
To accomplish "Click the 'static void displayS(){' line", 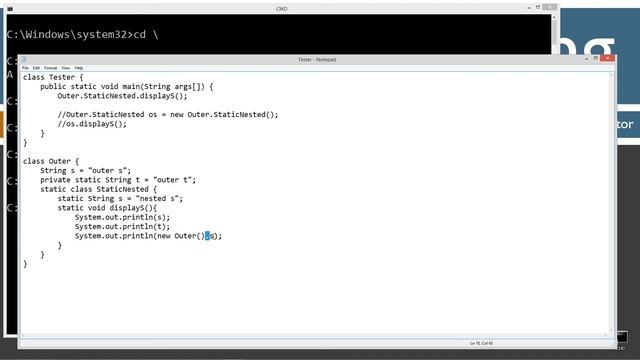I will click(x=107, y=208).
